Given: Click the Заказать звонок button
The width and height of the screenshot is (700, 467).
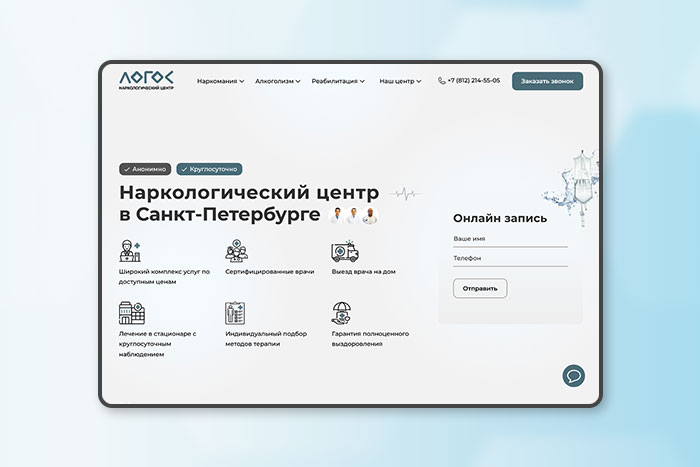Looking at the screenshot, I should pos(547,81).
